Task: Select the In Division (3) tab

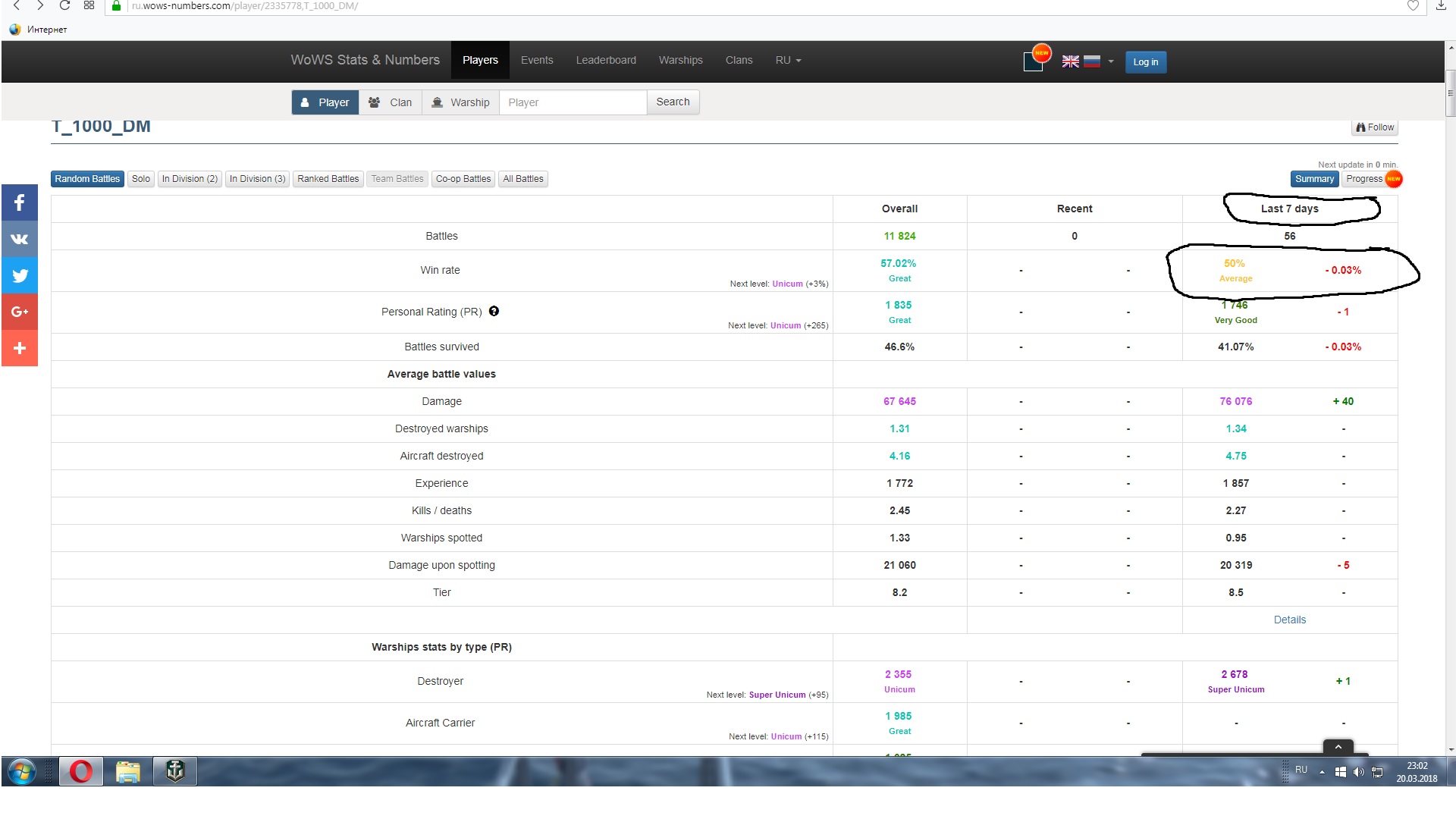Action: click(257, 179)
